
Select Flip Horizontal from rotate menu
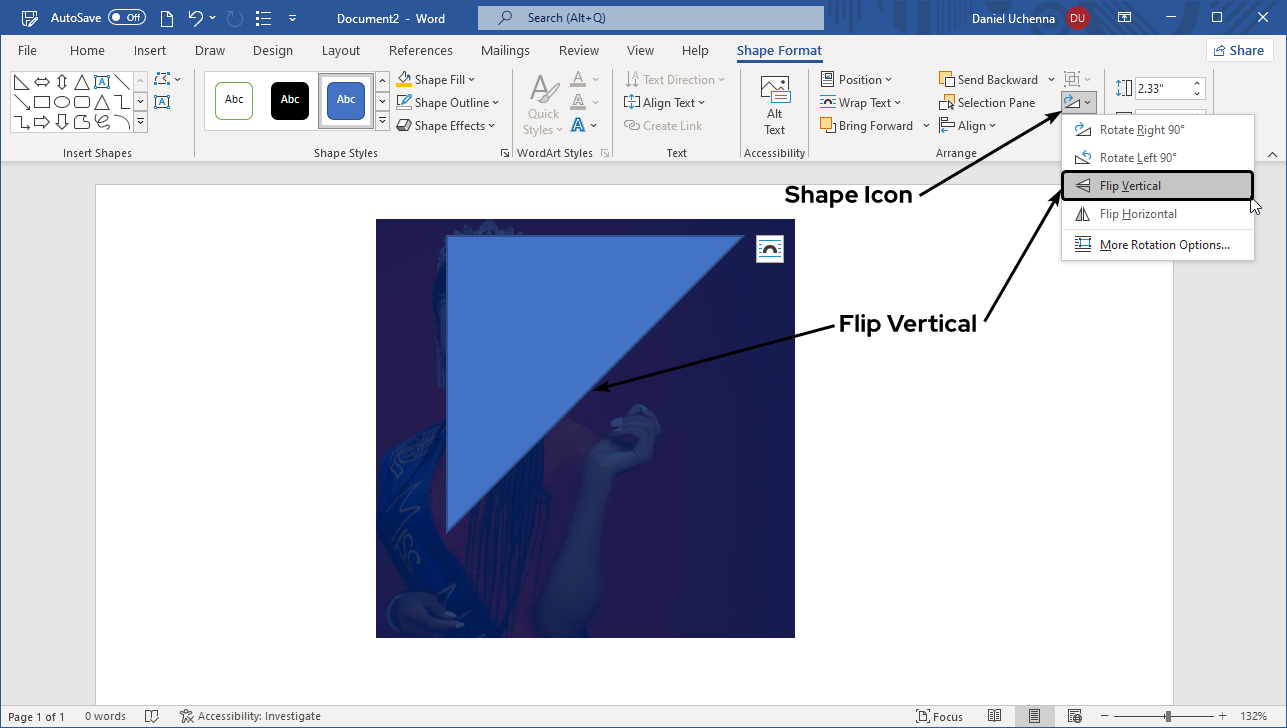[x=1137, y=214]
